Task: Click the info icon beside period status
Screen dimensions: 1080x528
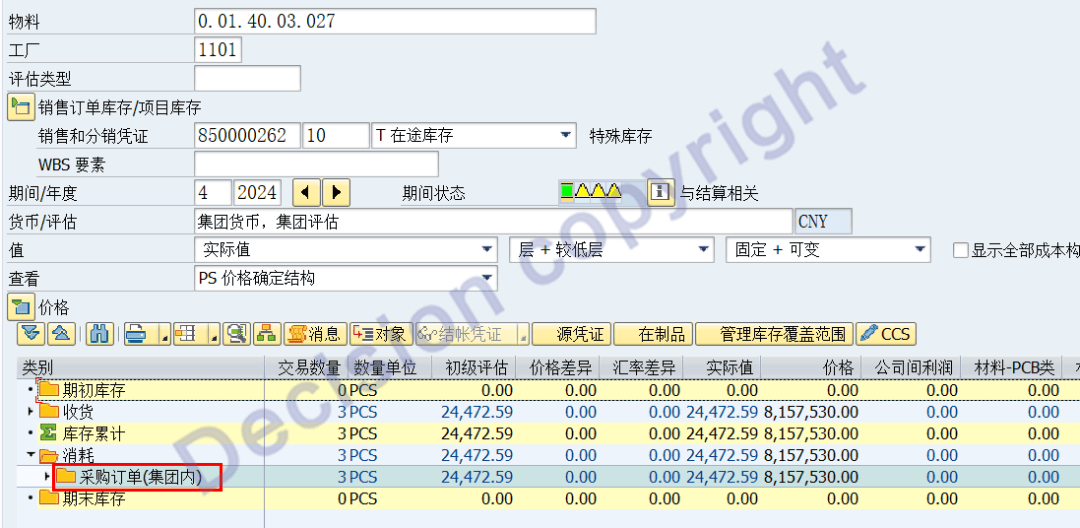Action: coord(660,193)
